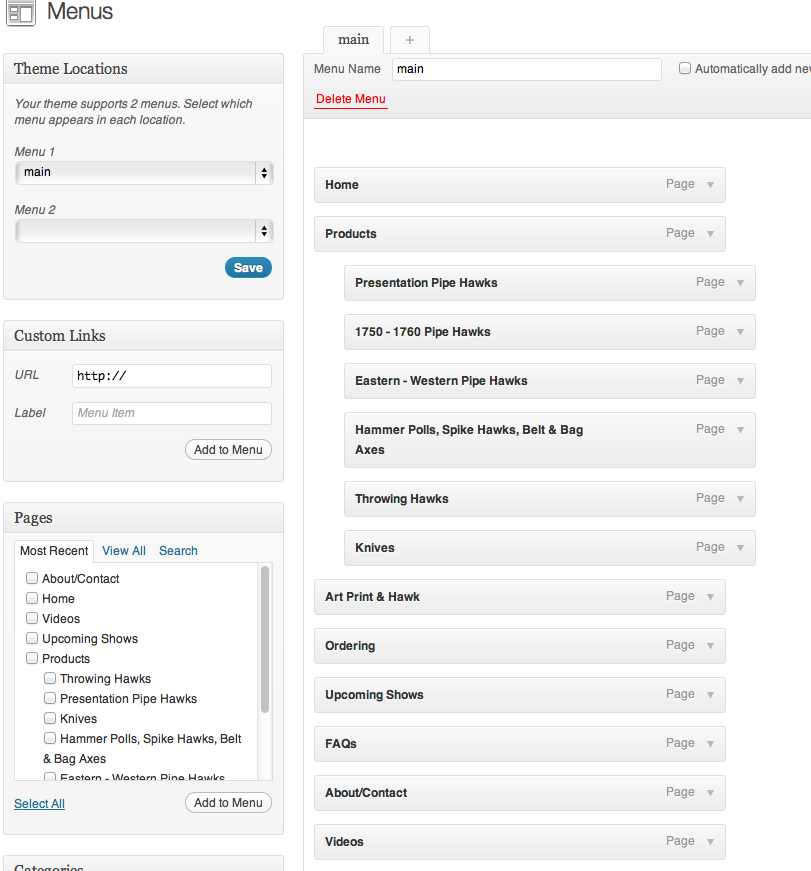Screen dimensions: 811x871
Task: Expand the Products menu item settings arrow
Action: (710, 233)
